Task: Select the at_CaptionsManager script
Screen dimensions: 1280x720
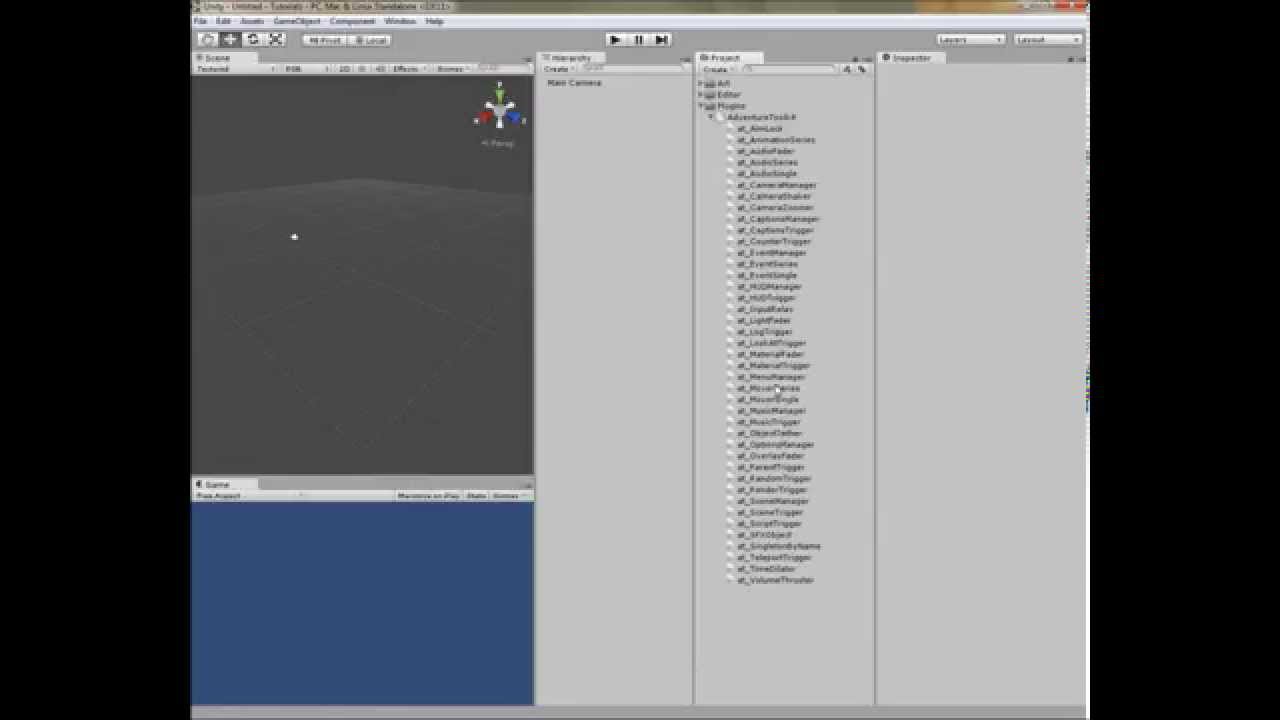Action: (x=778, y=219)
